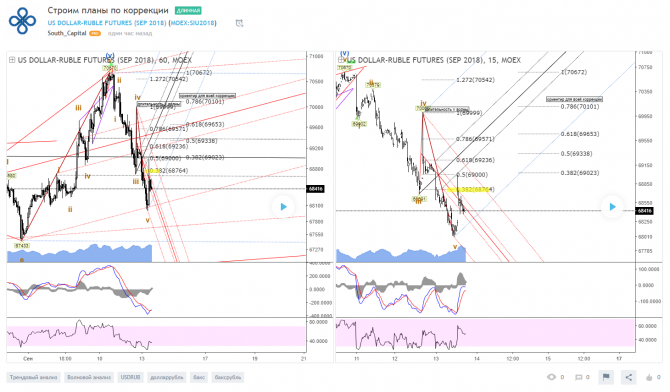
Task: Click the idea title Строим планы по коррекции
Action: pyautogui.click(x=108, y=10)
